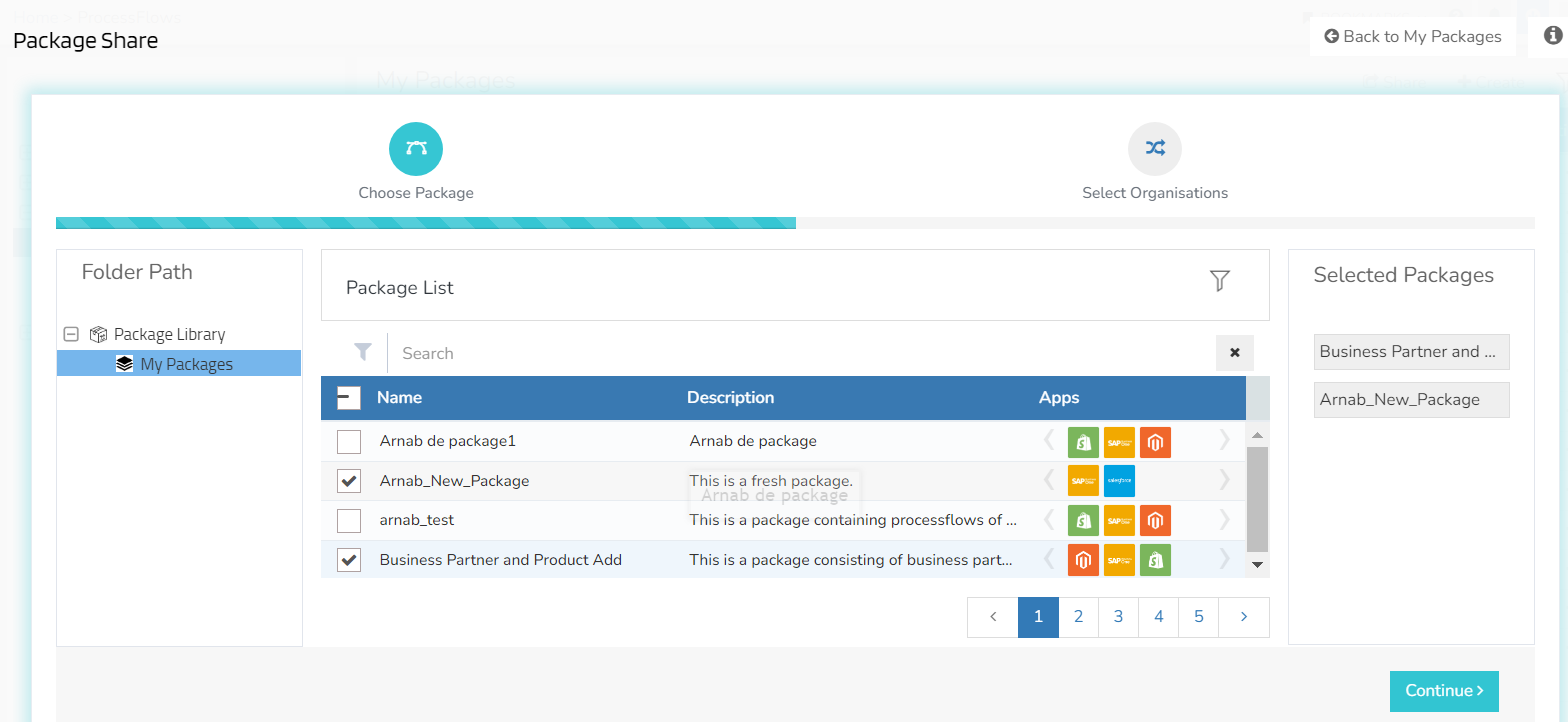Click SAP icon in Arnab_New_Package row

1083,481
